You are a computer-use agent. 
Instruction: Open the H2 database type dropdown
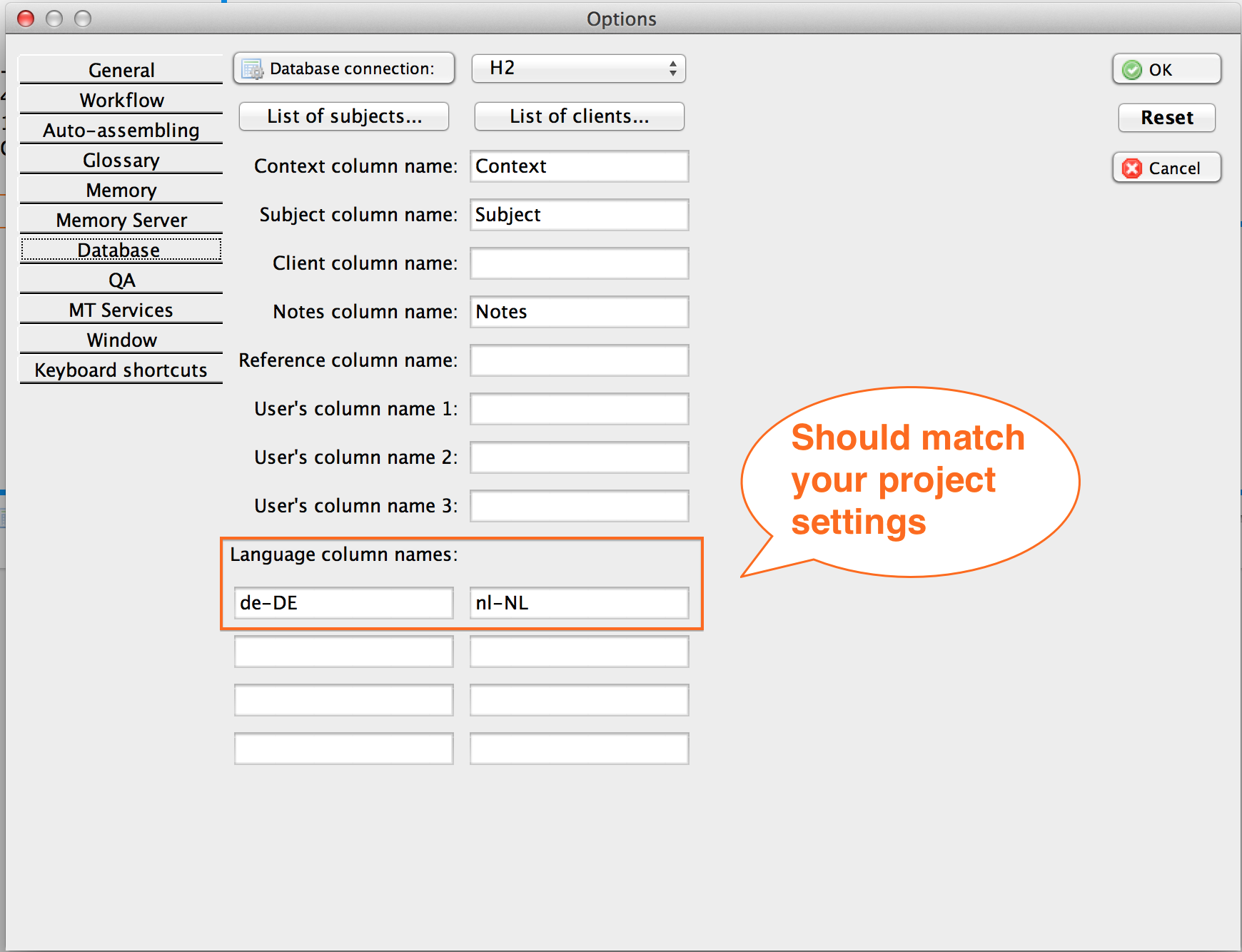pyautogui.click(x=578, y=69)
